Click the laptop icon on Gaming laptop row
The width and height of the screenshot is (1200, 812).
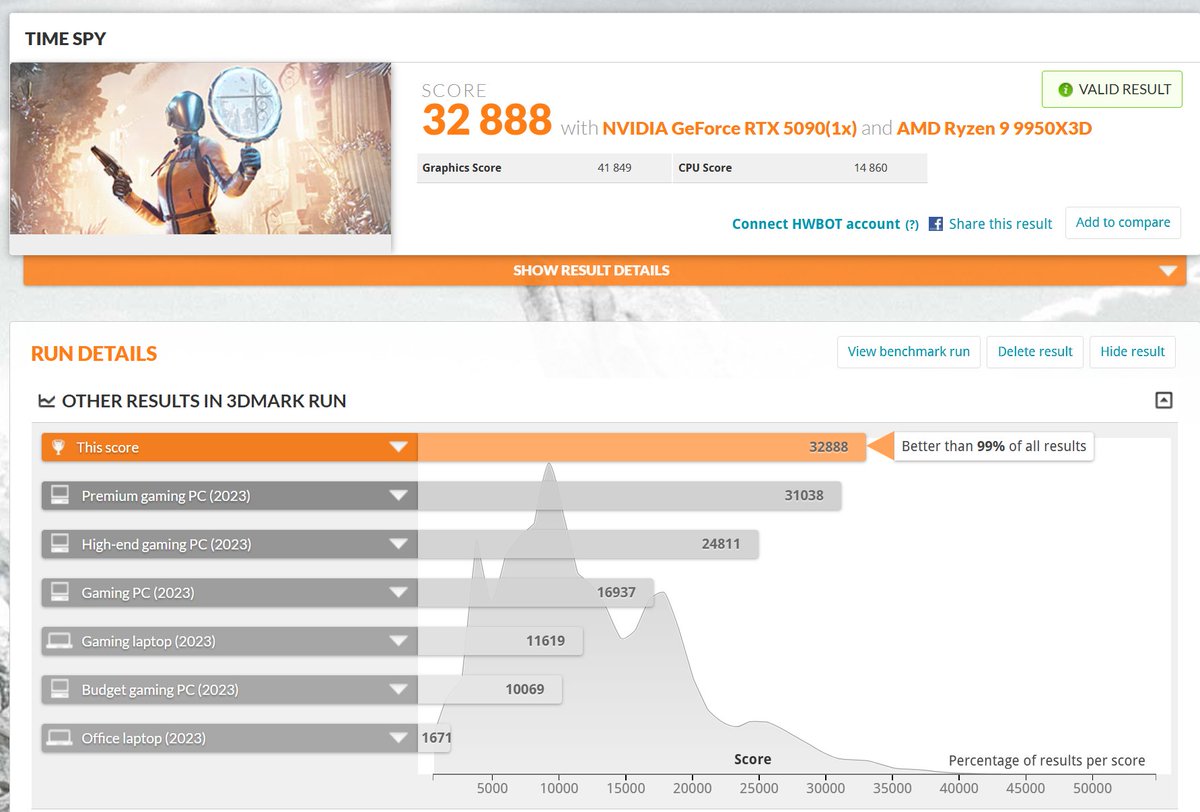[60, 641]
